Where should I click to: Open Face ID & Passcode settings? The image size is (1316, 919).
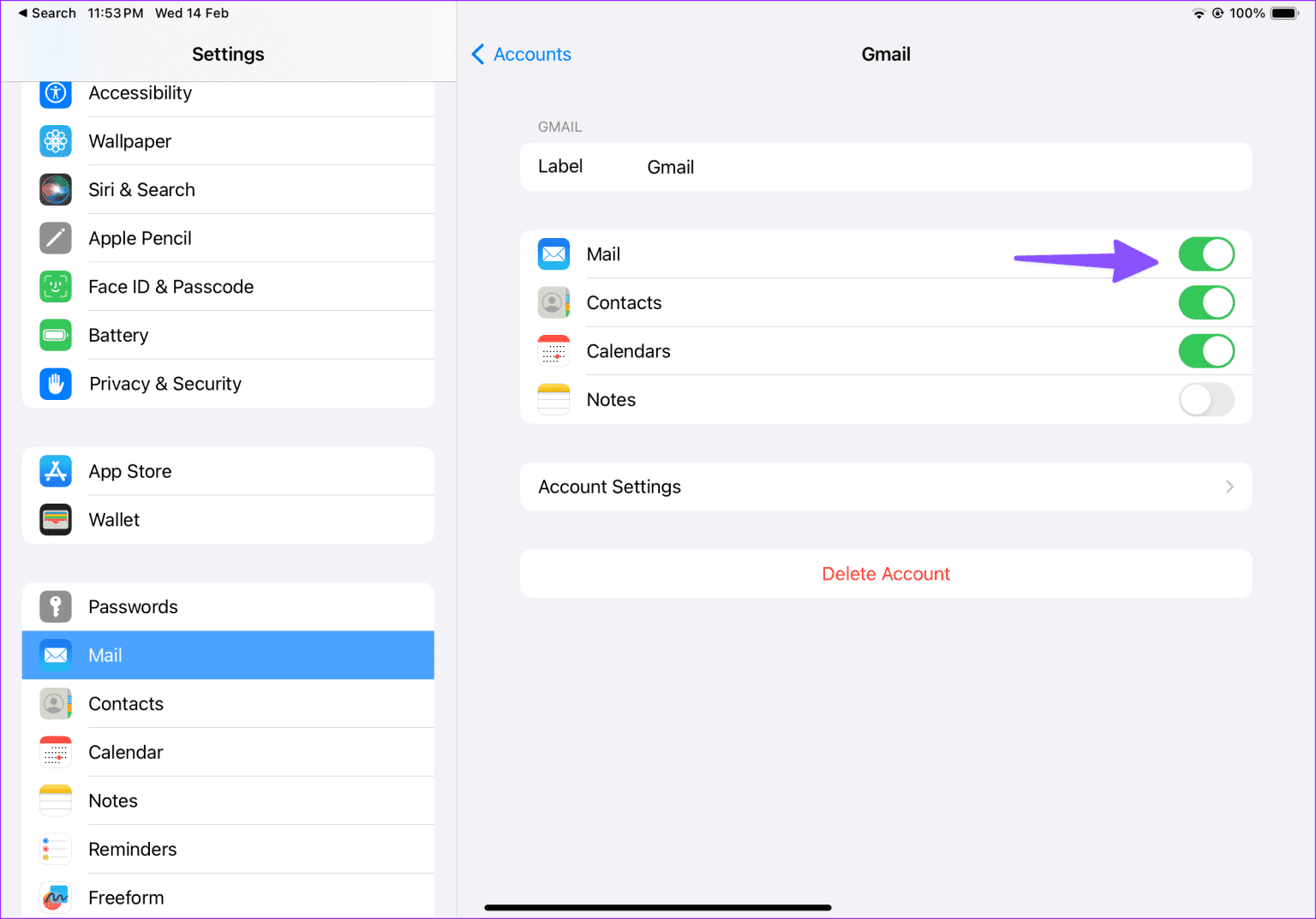tap(228, 287)
